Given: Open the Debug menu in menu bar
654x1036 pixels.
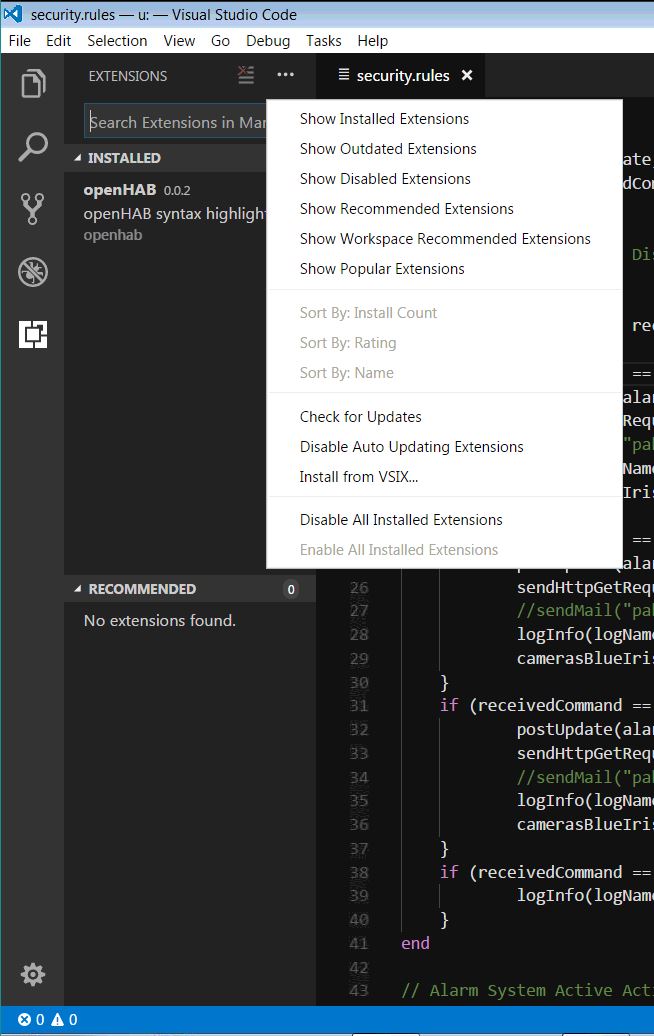Looking at the screenshot, I should [x=267, y=41].
